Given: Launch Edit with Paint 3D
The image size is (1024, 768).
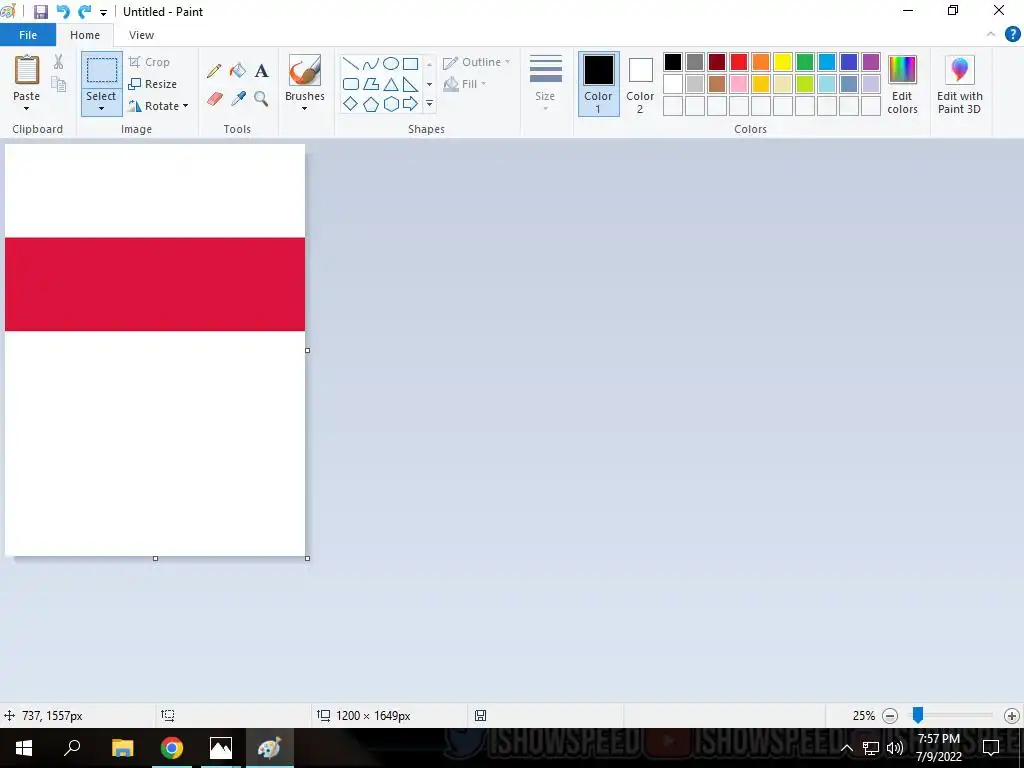Looking at the screenshot, I should [x=959, y=84].
